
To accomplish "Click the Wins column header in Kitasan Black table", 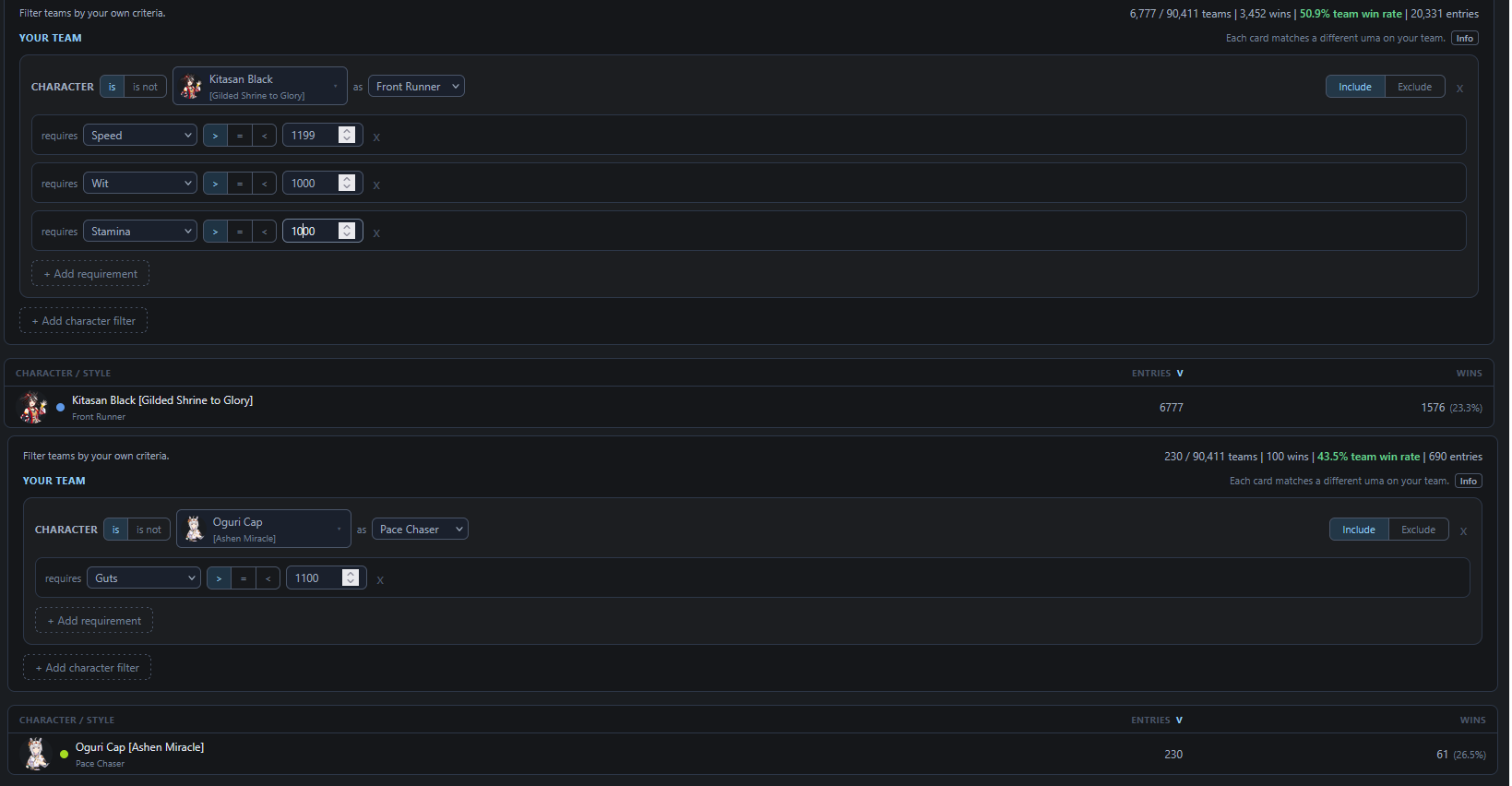I will click(1470, 374).
